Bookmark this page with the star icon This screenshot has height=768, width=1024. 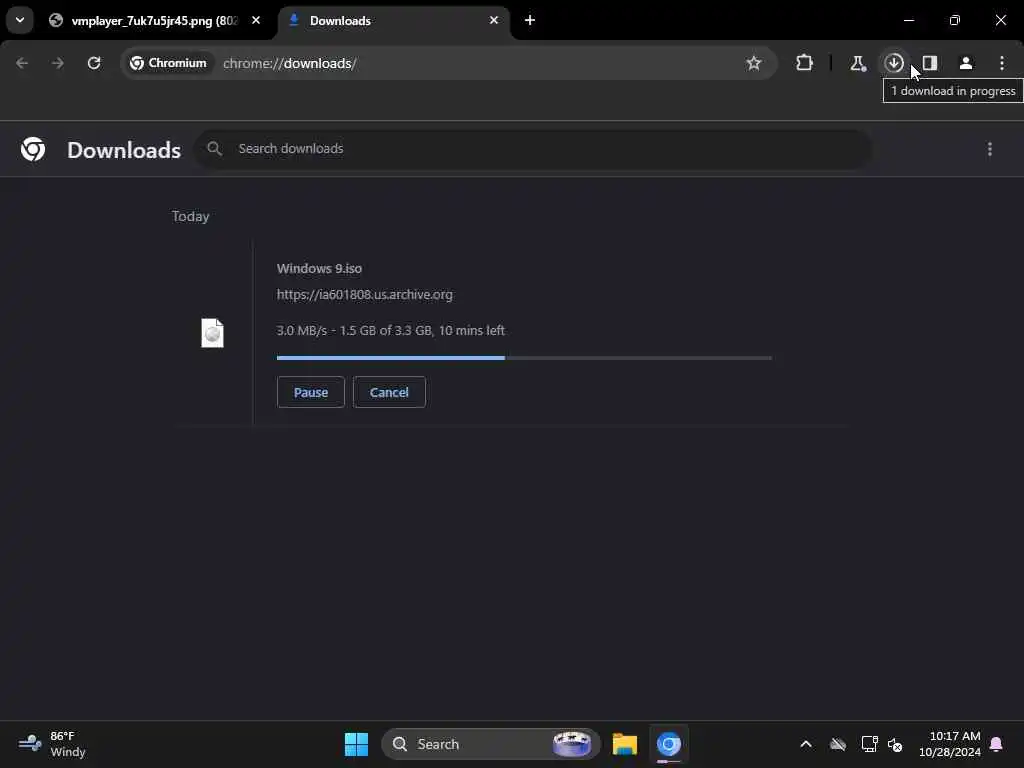click(754, 63)
